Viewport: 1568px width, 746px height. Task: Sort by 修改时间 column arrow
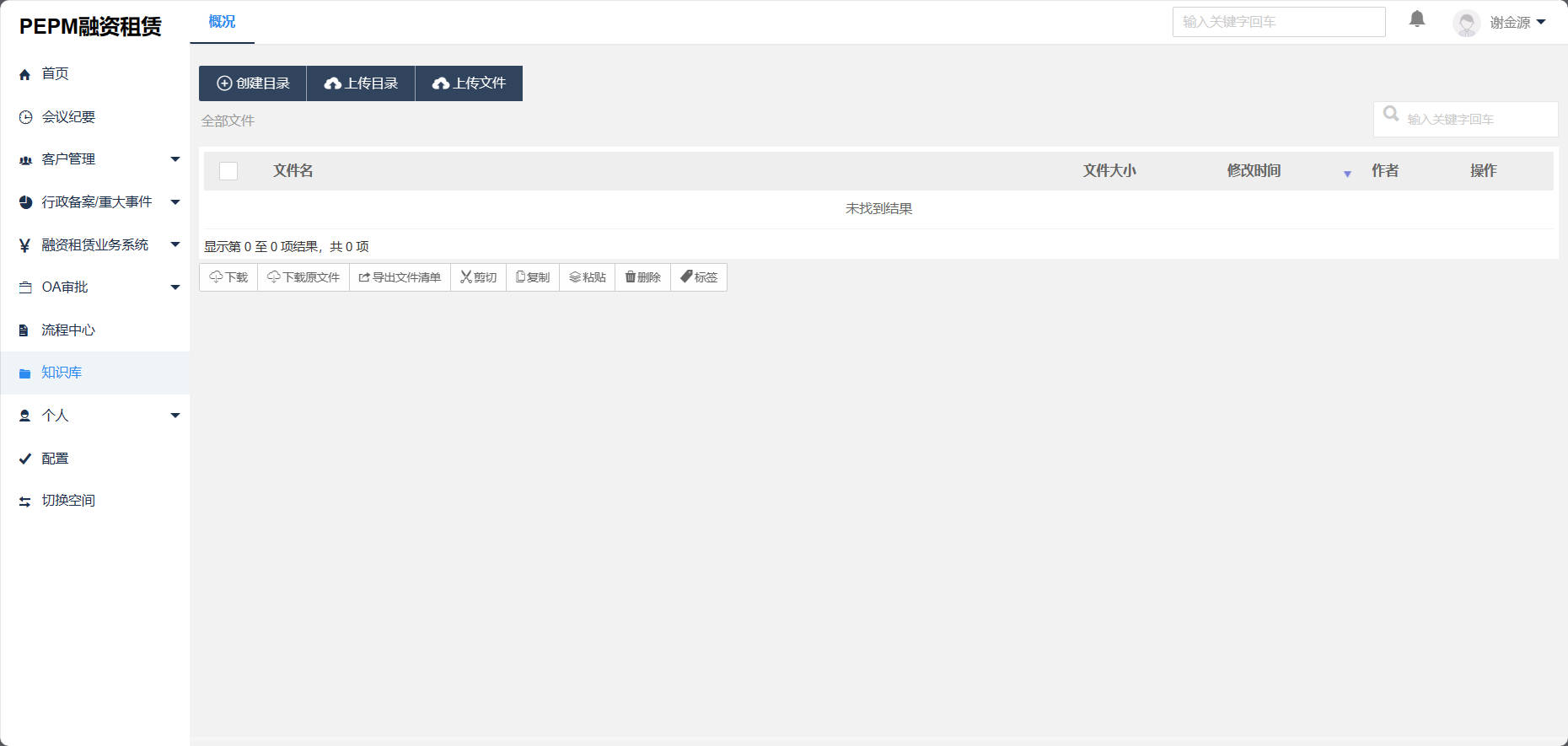pos(1347,174)
